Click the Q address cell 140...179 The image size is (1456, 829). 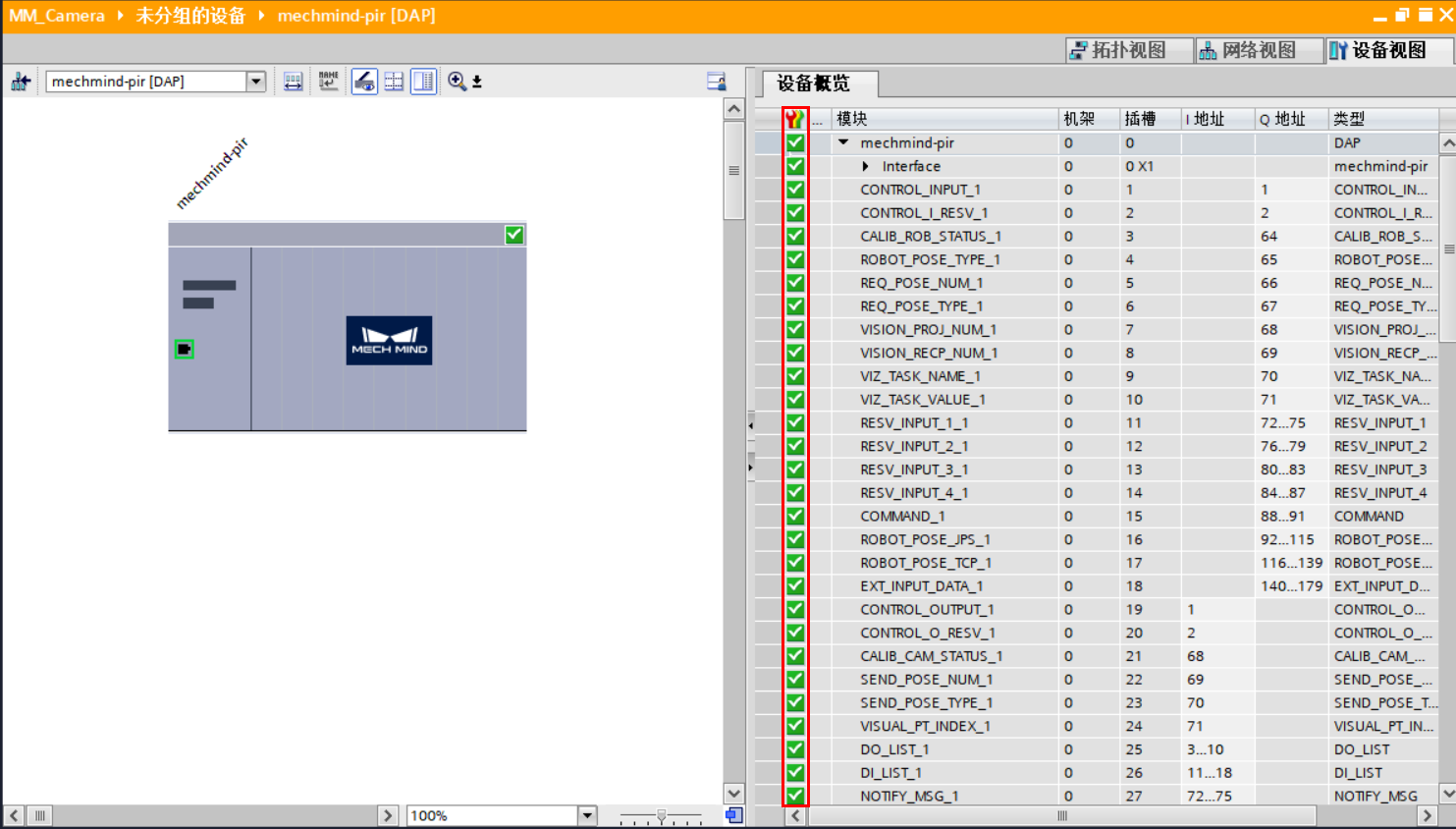[1291, 586]
